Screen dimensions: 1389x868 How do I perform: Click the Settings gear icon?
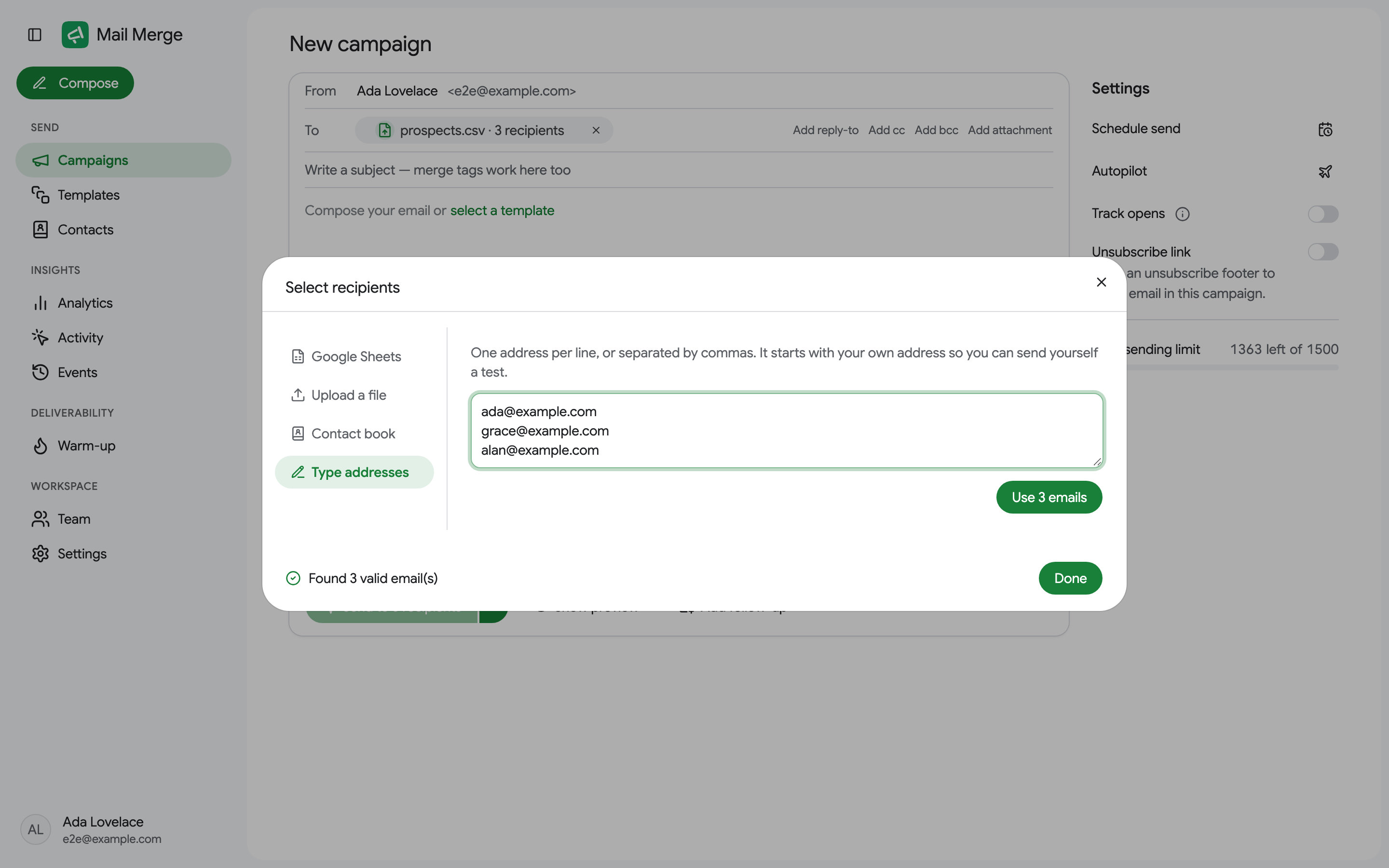coord(40,554)
